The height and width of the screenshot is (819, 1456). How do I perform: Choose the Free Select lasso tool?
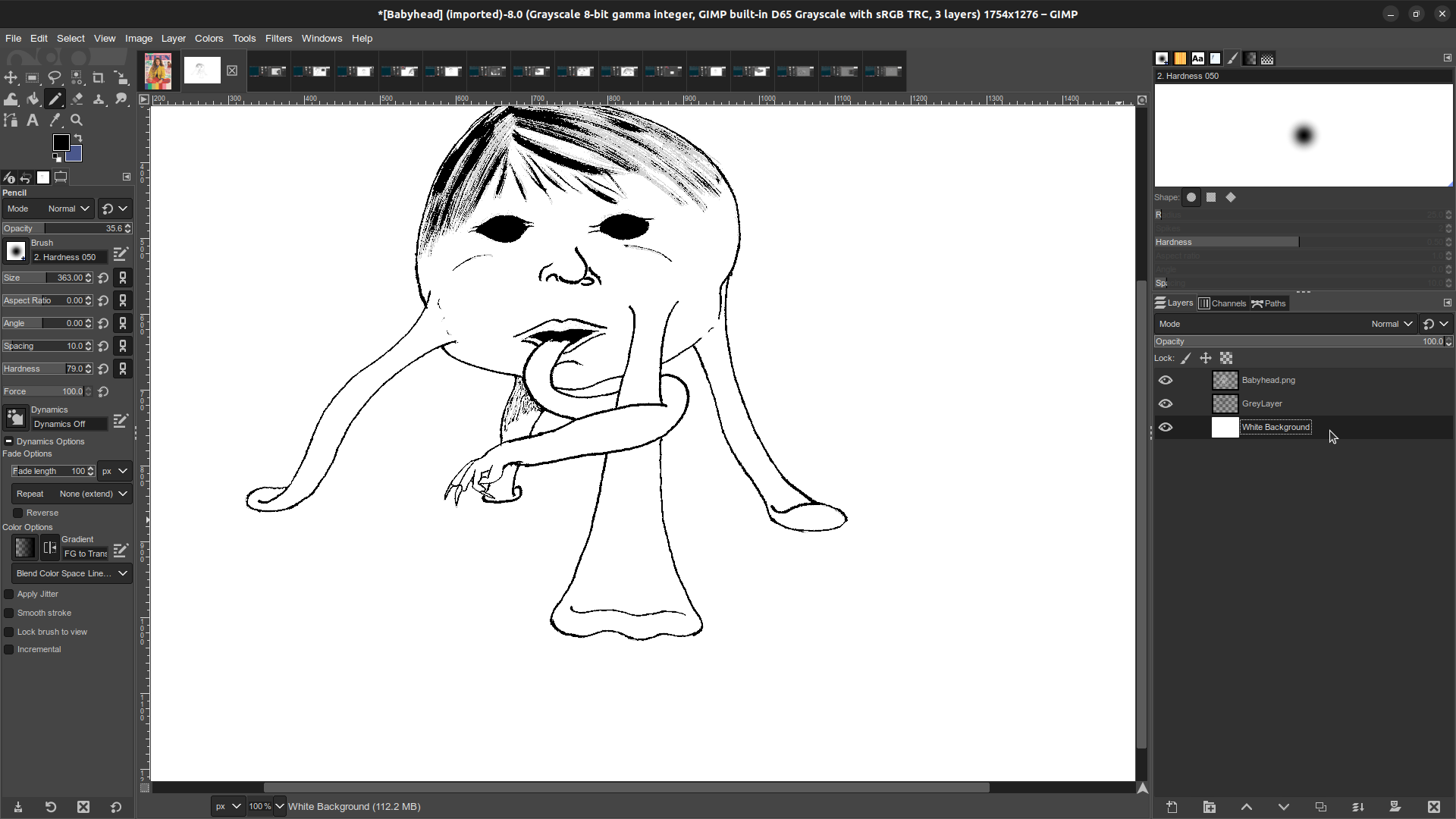pos(55,77)
